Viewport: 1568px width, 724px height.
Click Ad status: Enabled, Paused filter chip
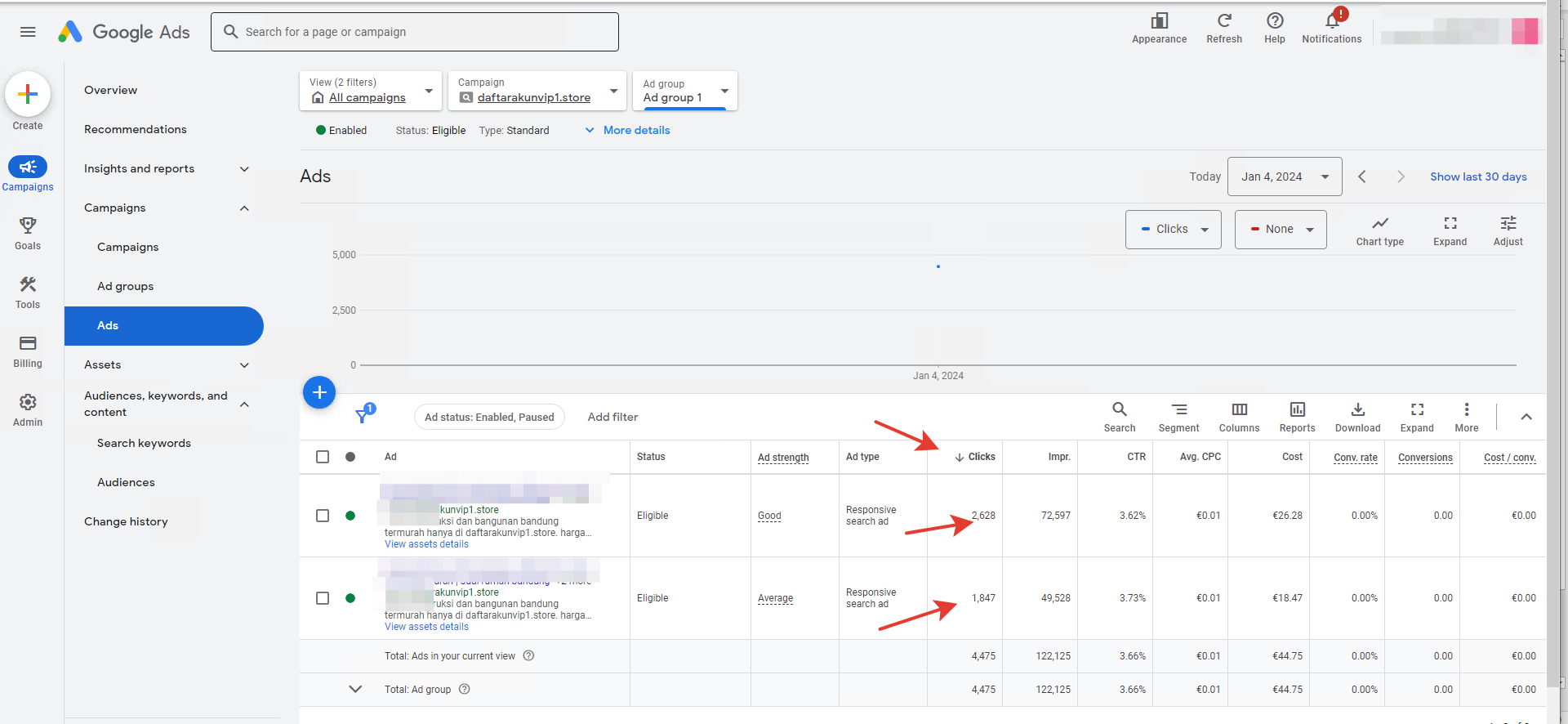tap(489, 417)
